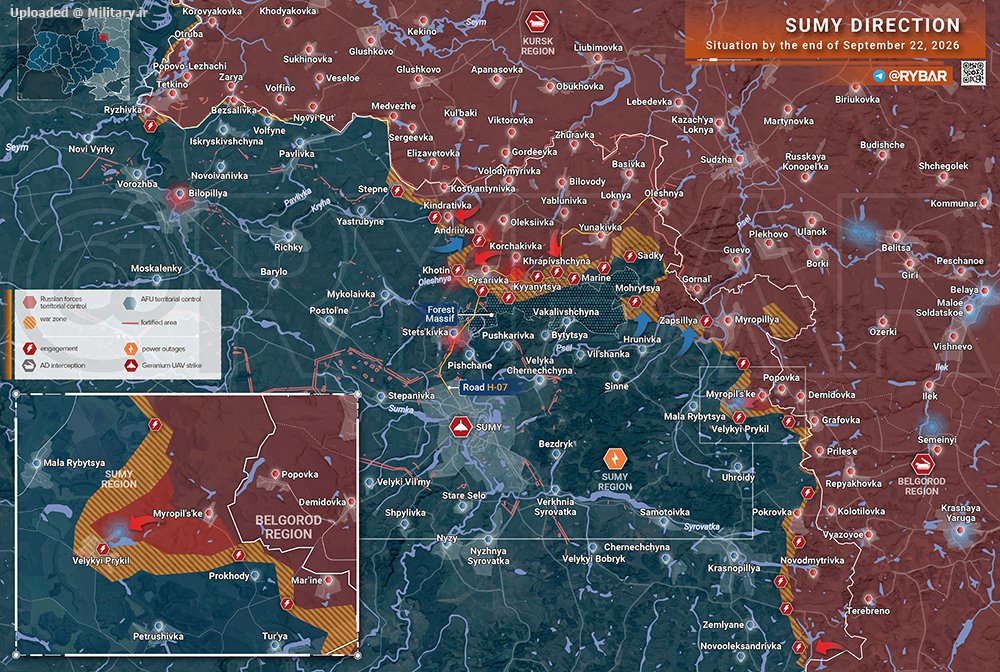The height and width of the screenshot is (672, 1000).
Task: Click the AFU territorial control legend hexagon
Action: [x=130, y=302]
